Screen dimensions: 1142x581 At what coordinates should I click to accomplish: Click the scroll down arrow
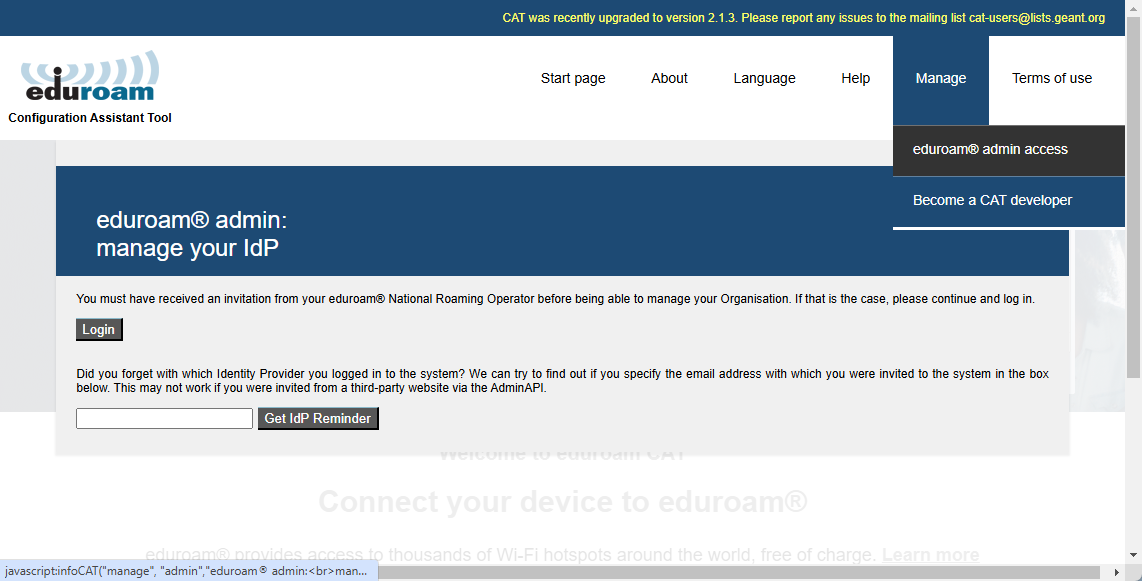pos(1133,558)
